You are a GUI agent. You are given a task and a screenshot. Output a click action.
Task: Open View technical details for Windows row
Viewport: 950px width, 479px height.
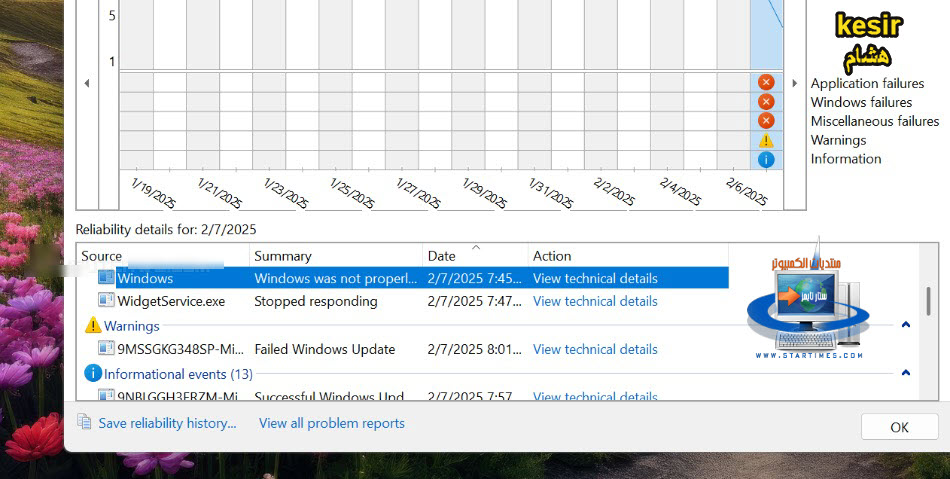point(595,279)
